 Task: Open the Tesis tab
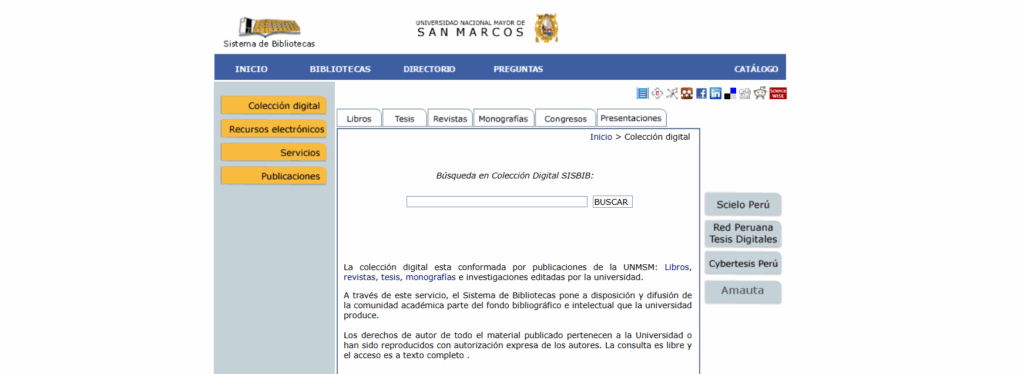coord(404,118)
